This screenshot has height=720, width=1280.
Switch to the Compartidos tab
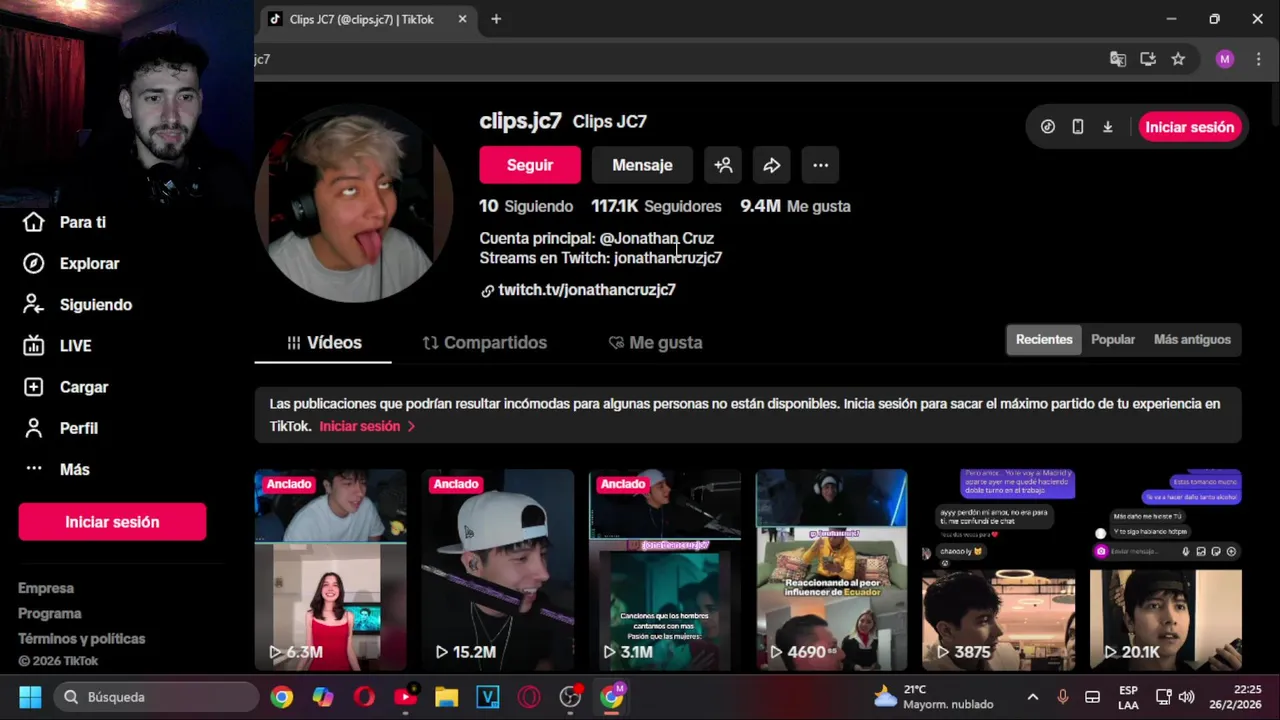pos(484,342)
